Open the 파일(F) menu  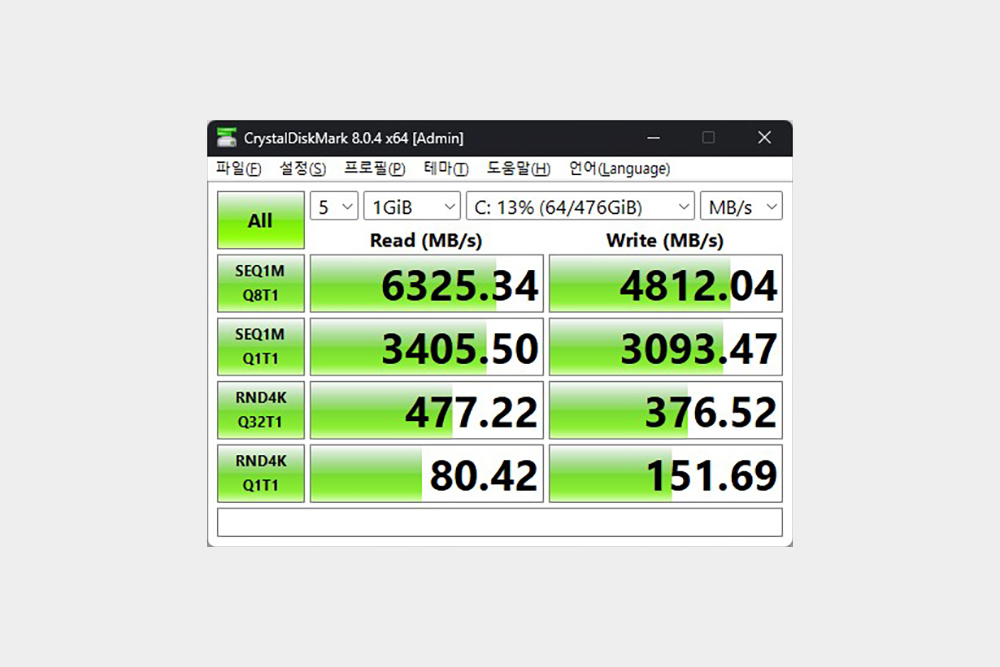click(239, 168)
